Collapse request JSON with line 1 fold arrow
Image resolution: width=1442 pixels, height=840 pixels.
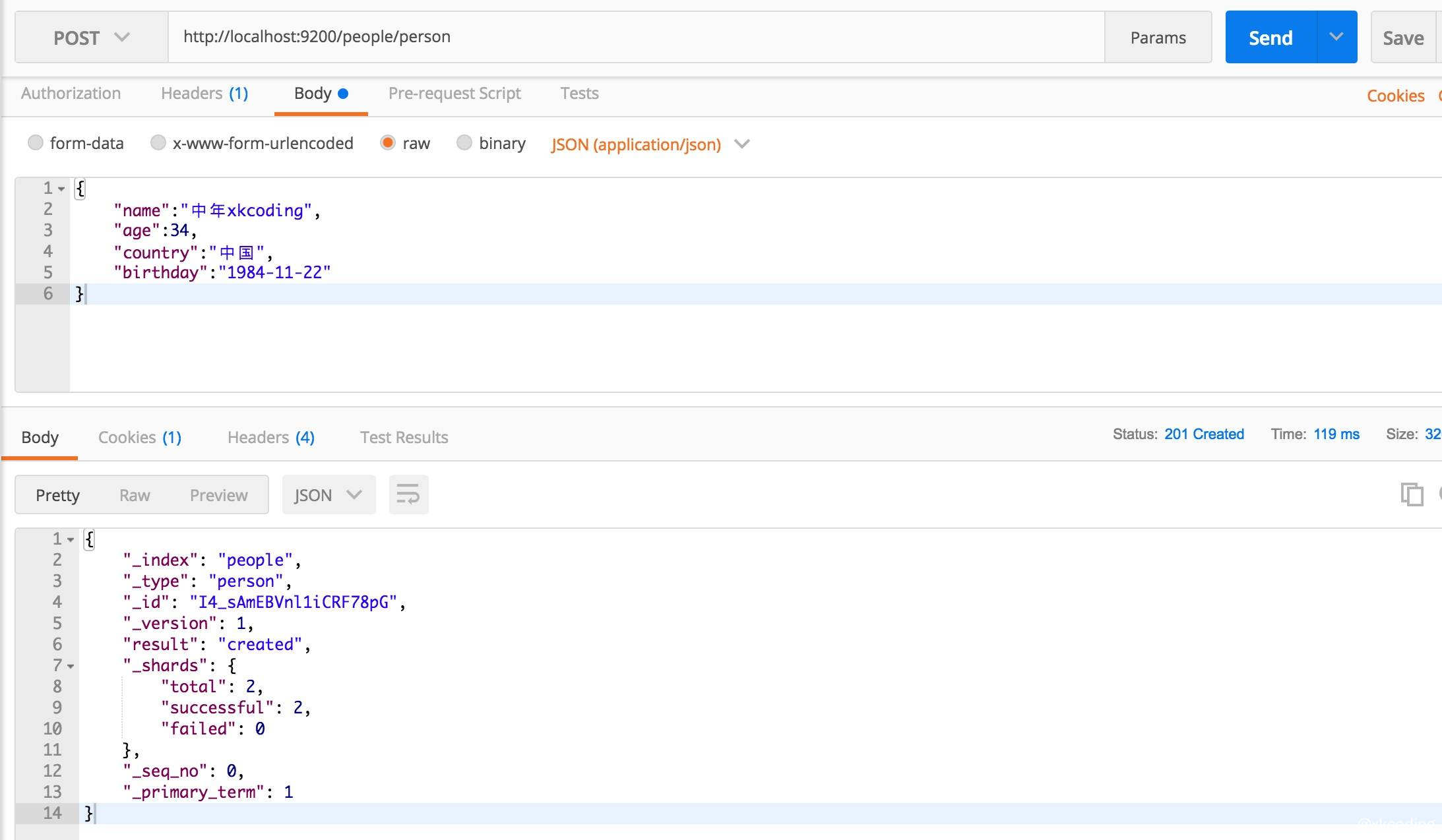tap(61, 189)
